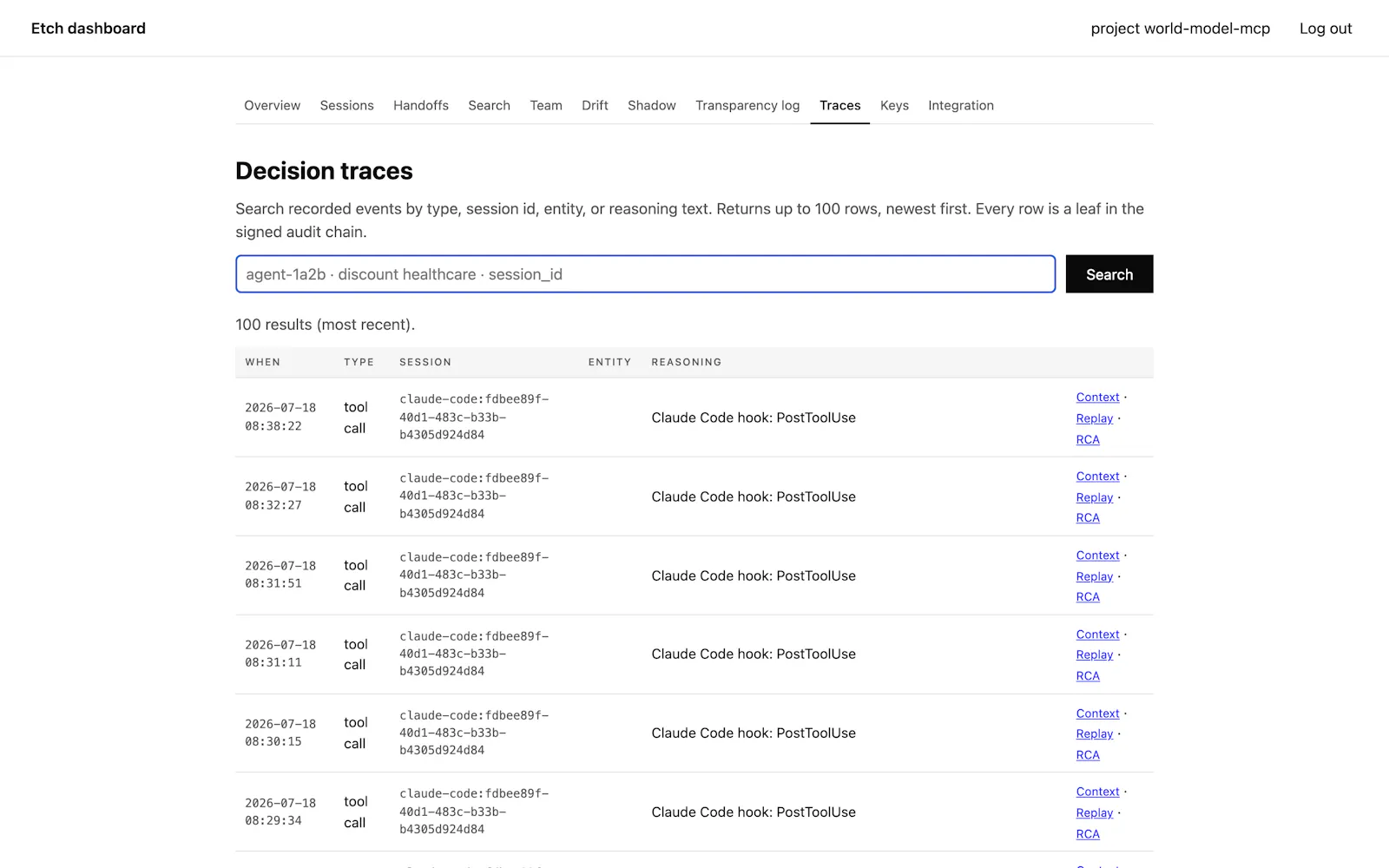This screenshot has width=1389, height=868.
Task: Open Context for the 08:38:22 trace
Action: tap(1097, 398)
